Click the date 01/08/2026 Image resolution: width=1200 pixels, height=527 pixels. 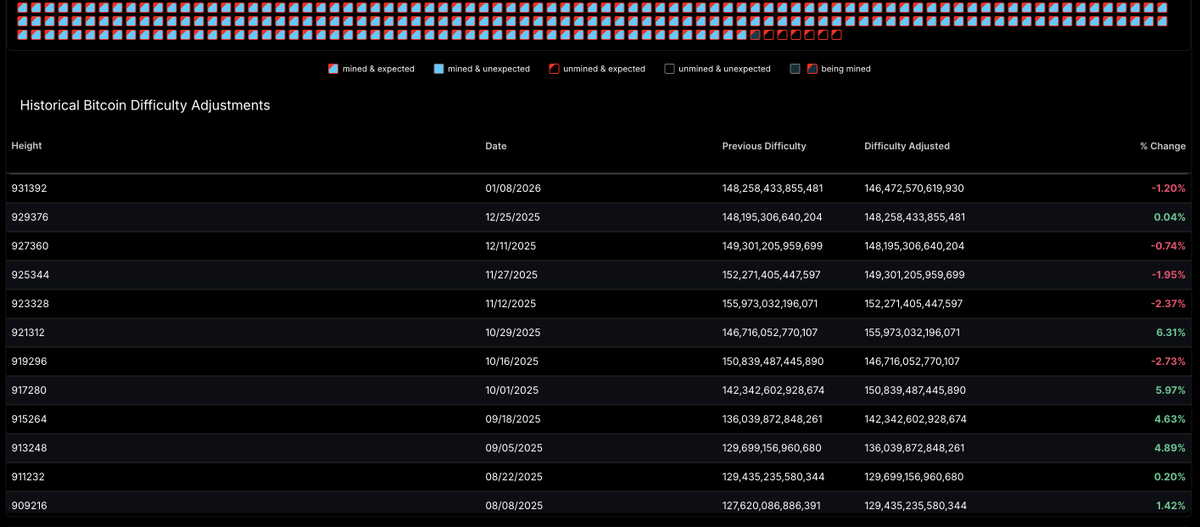tap(513, 188)
